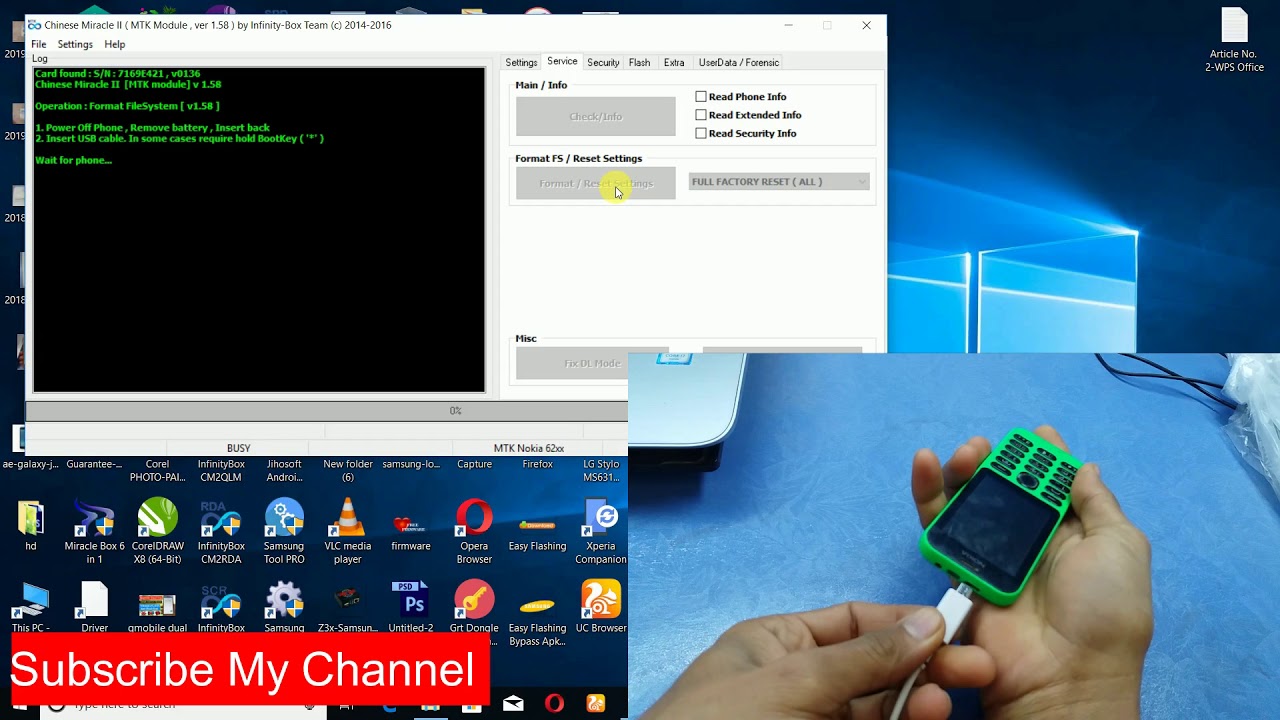The height and width of the screenshot is (720, 1280).
Task: Click the BUSY status bar field
Action: [x=238, y=448]
